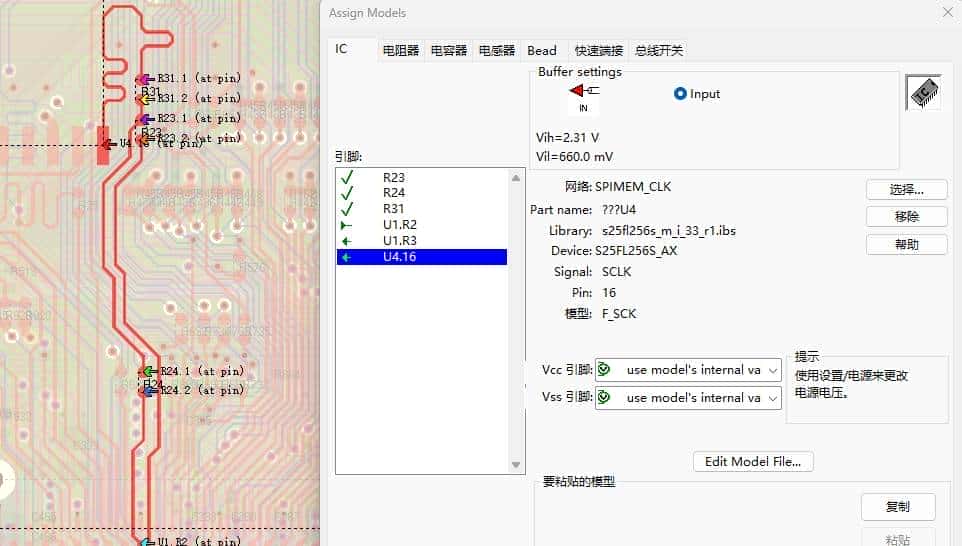Click the checkmark icon next to R23

coord(347,177)
